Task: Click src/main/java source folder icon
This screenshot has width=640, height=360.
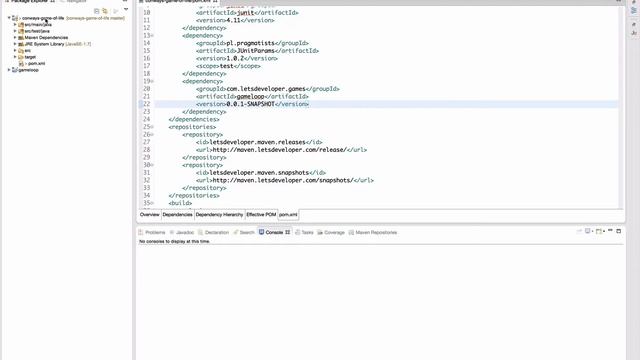Action: click(21, 24)
